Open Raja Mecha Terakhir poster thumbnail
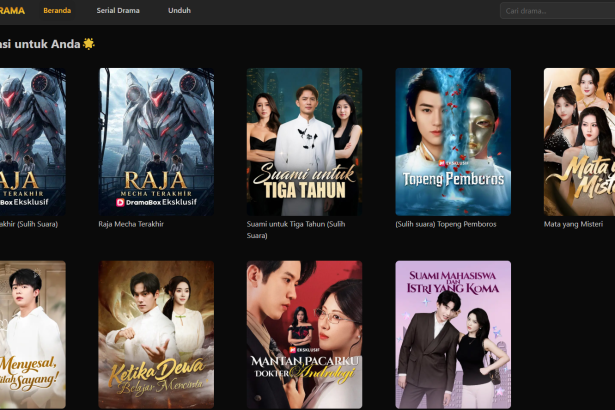Image resolution: width=615 pixels, height=410 pixels. (x=156, y=142)
